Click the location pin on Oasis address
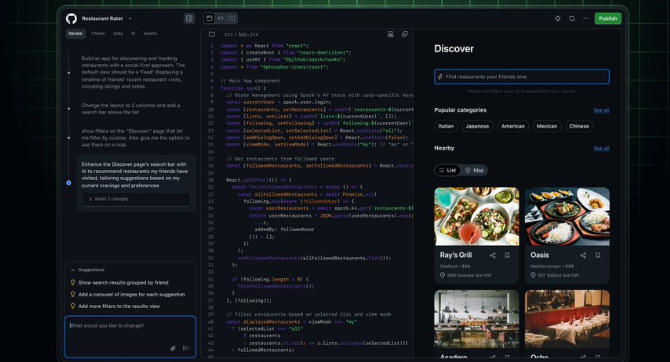 (x=533, y=275)
